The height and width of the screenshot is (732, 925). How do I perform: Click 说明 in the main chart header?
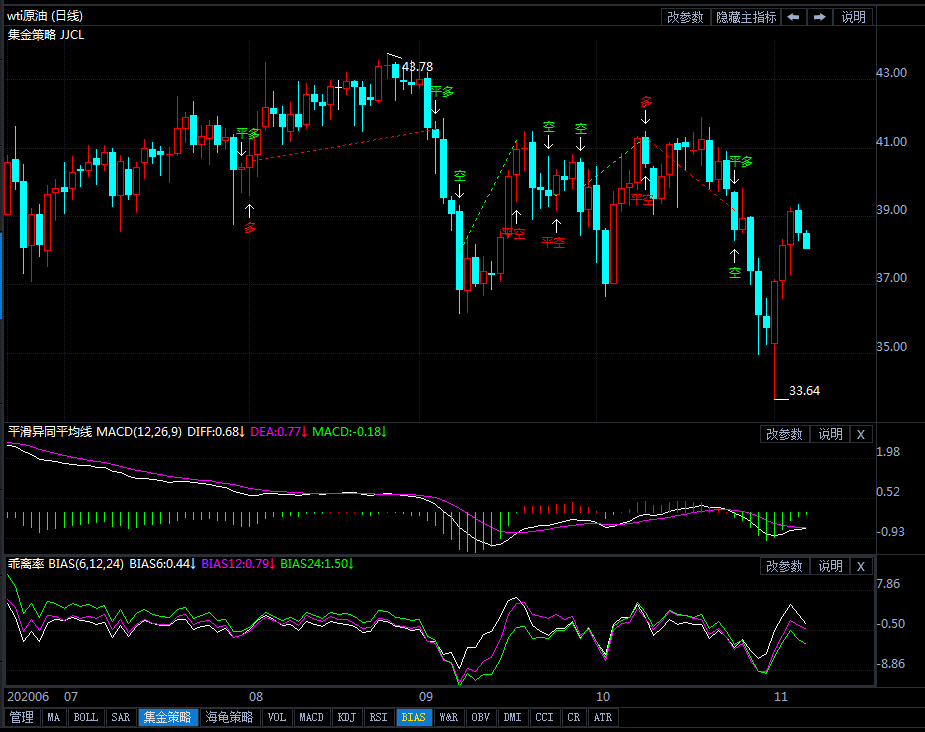[x=854, y=17]
